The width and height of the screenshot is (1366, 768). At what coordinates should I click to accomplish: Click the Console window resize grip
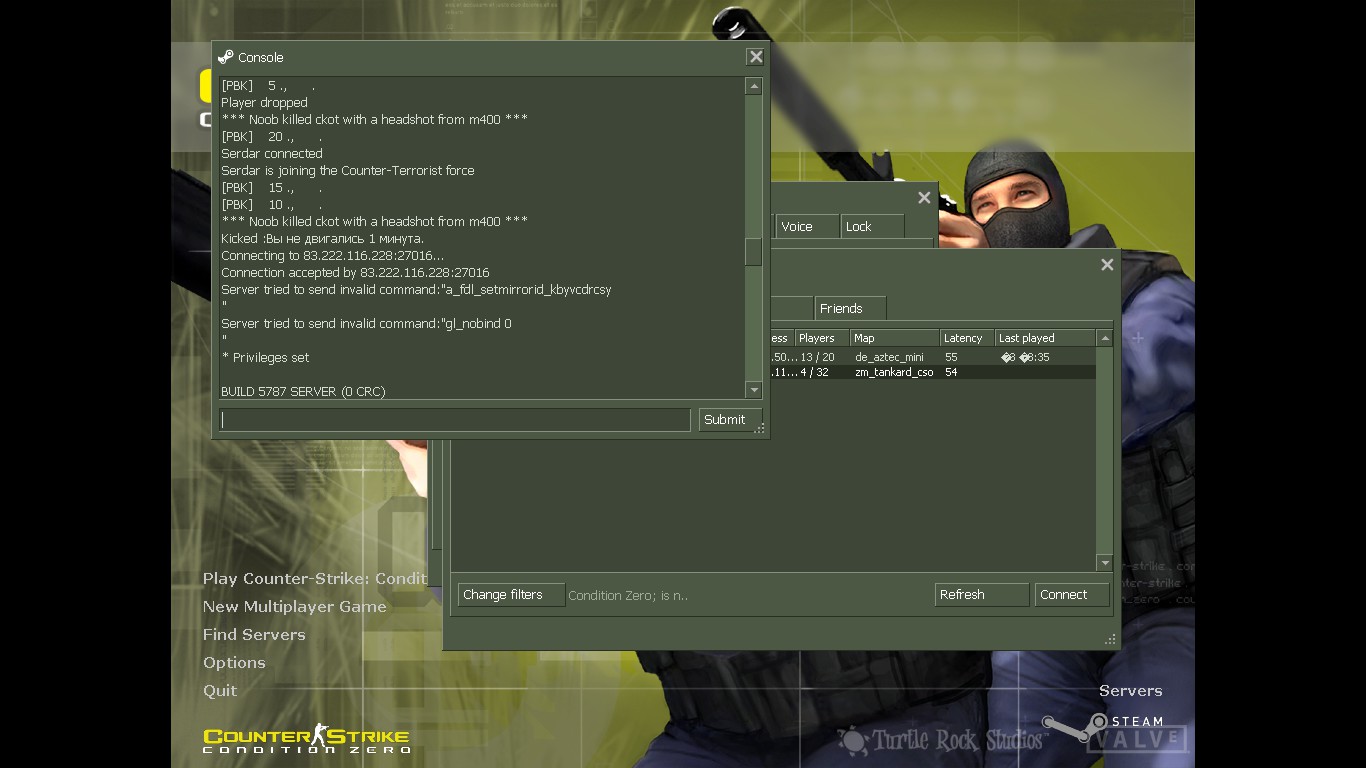(x=760, y=429)
